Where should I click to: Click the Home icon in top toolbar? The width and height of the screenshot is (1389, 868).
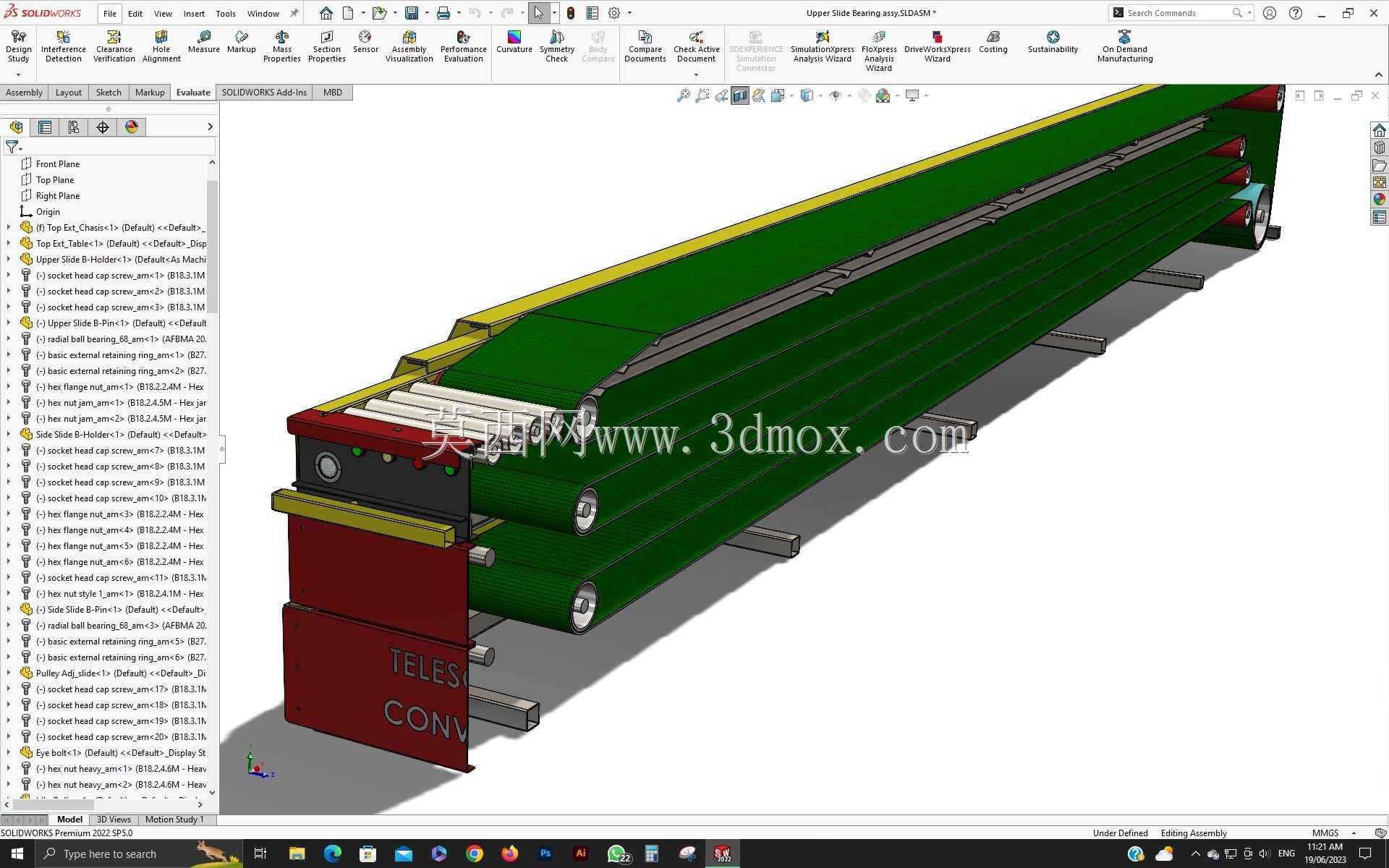(x=326, y=13)
